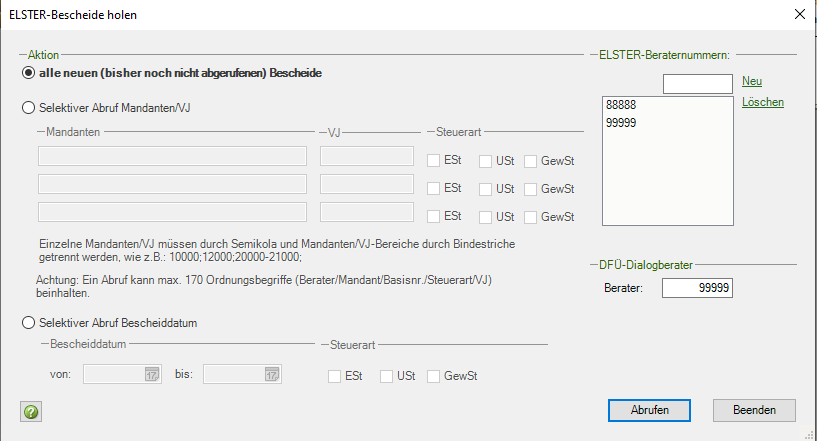
Task: Focus the new Beraternummer input field
Action: pyautogui.click(x=698, y=84)
